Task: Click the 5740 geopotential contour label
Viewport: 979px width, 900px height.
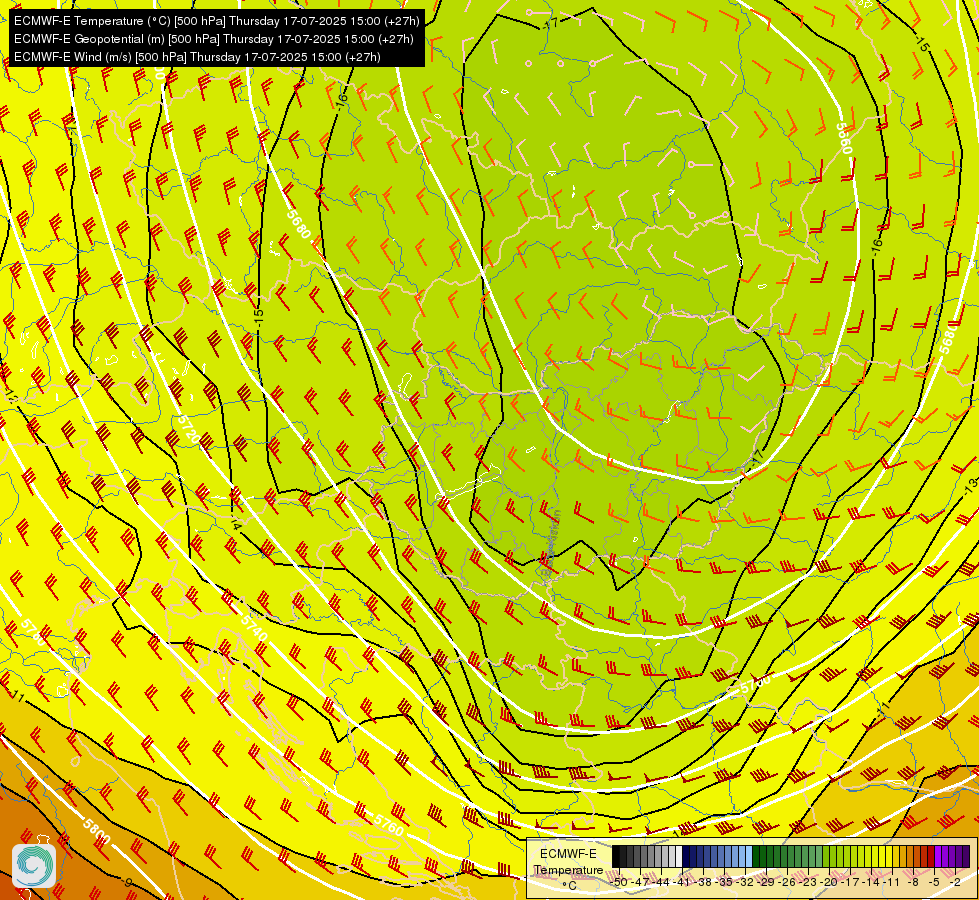Action: (254, 629)
